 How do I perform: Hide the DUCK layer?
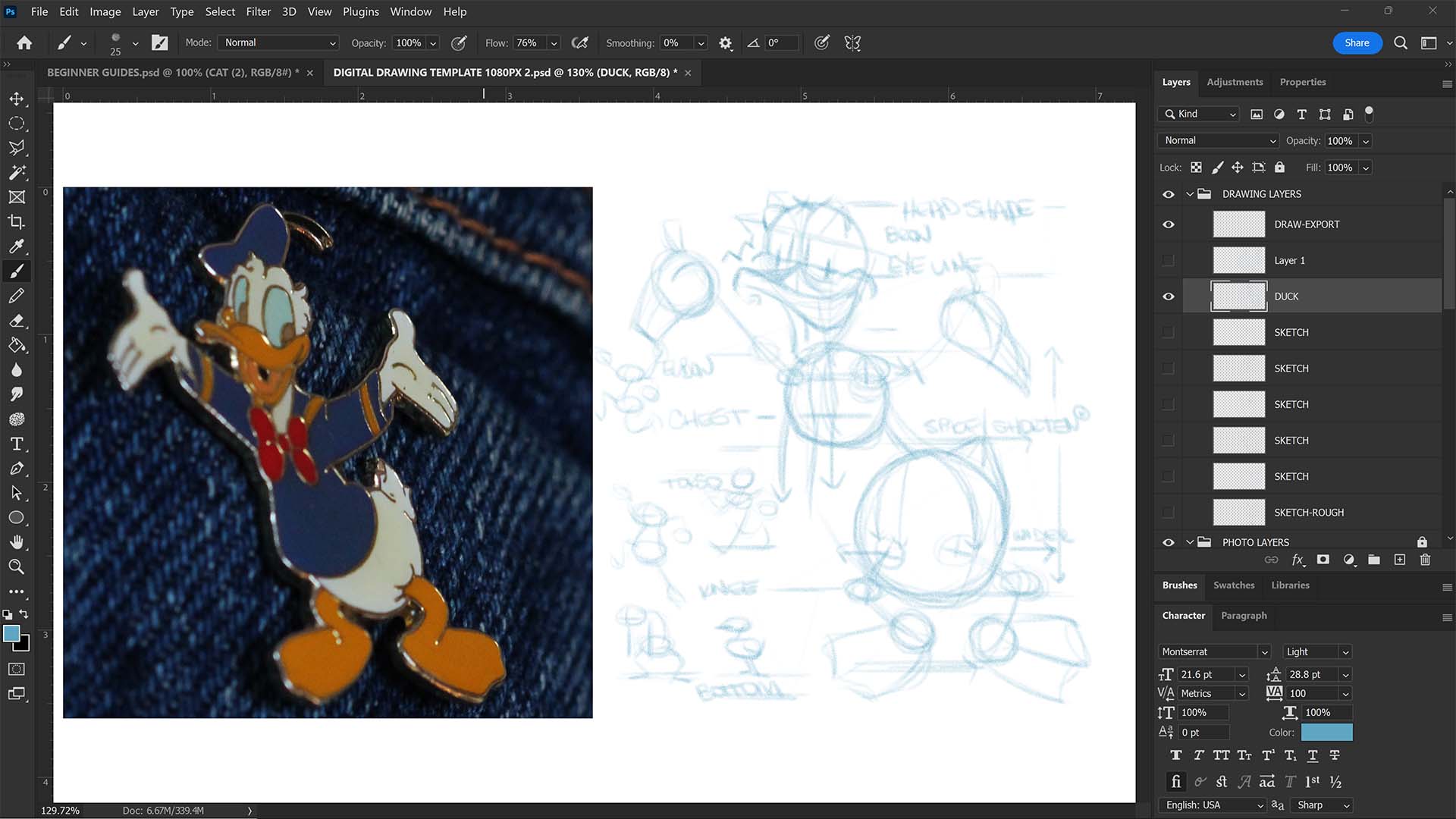coord(1169,297)
